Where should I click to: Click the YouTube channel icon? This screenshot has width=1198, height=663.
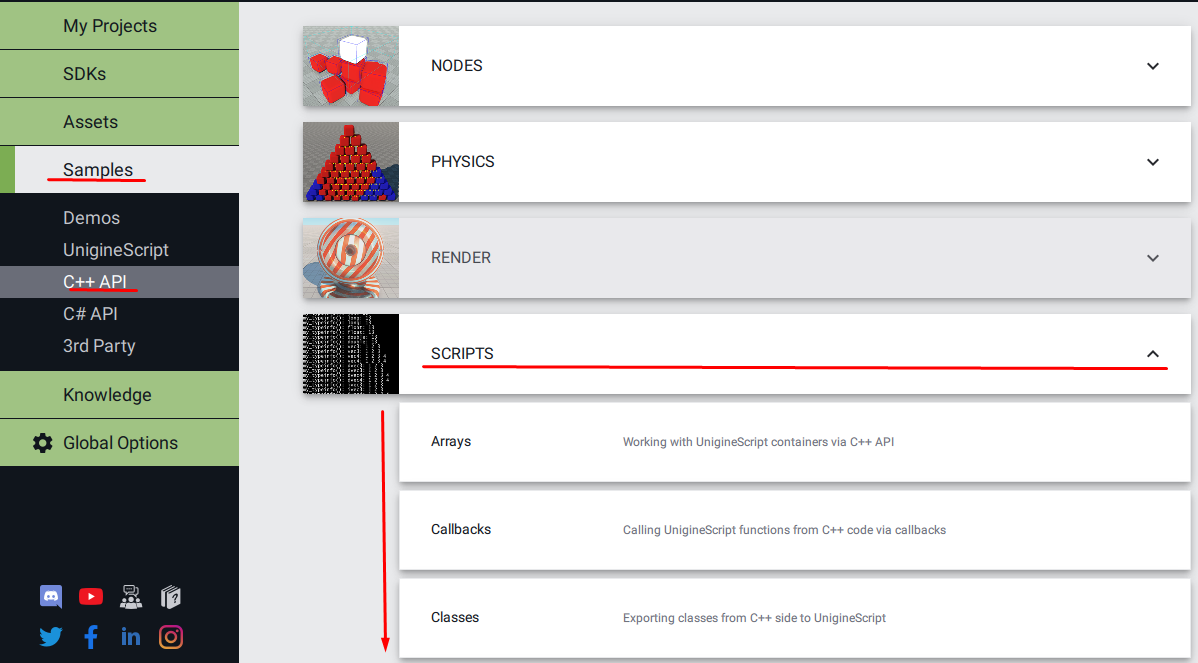coord(91,596)
